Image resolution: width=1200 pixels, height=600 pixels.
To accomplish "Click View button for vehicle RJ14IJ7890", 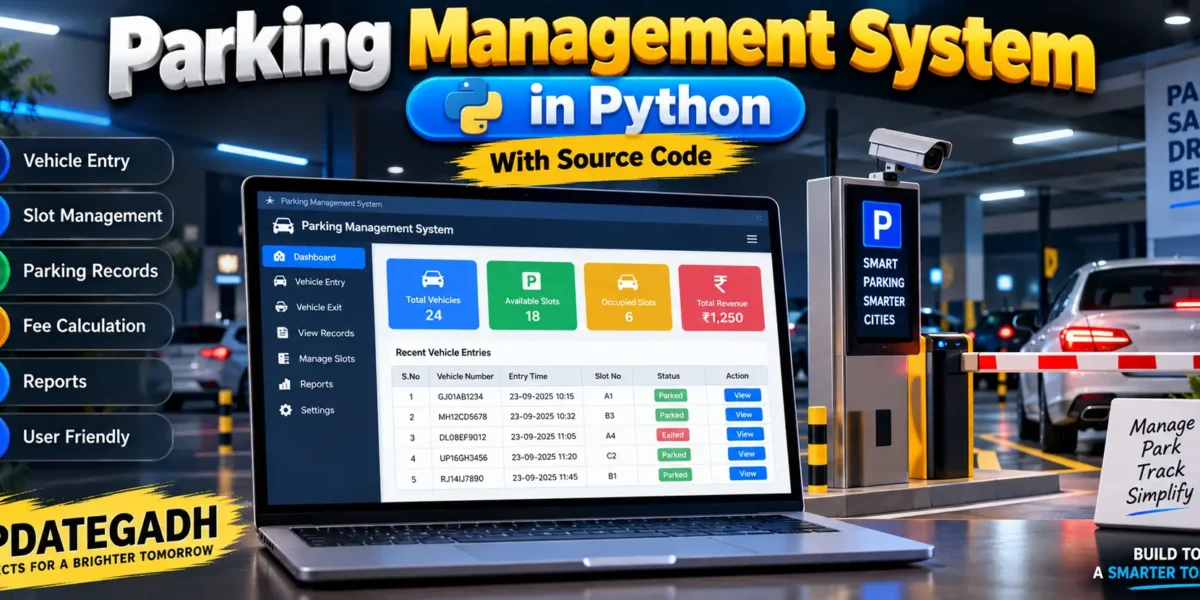I will pos(747,473).
